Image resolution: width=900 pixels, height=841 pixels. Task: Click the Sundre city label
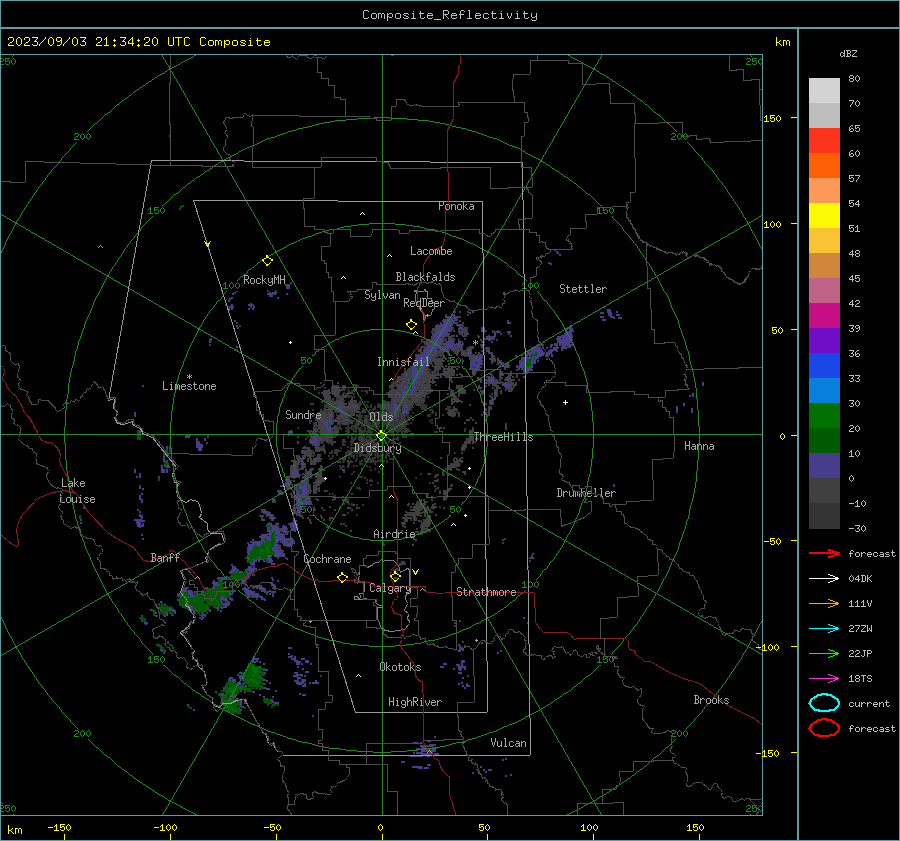(x=303, y=414)
